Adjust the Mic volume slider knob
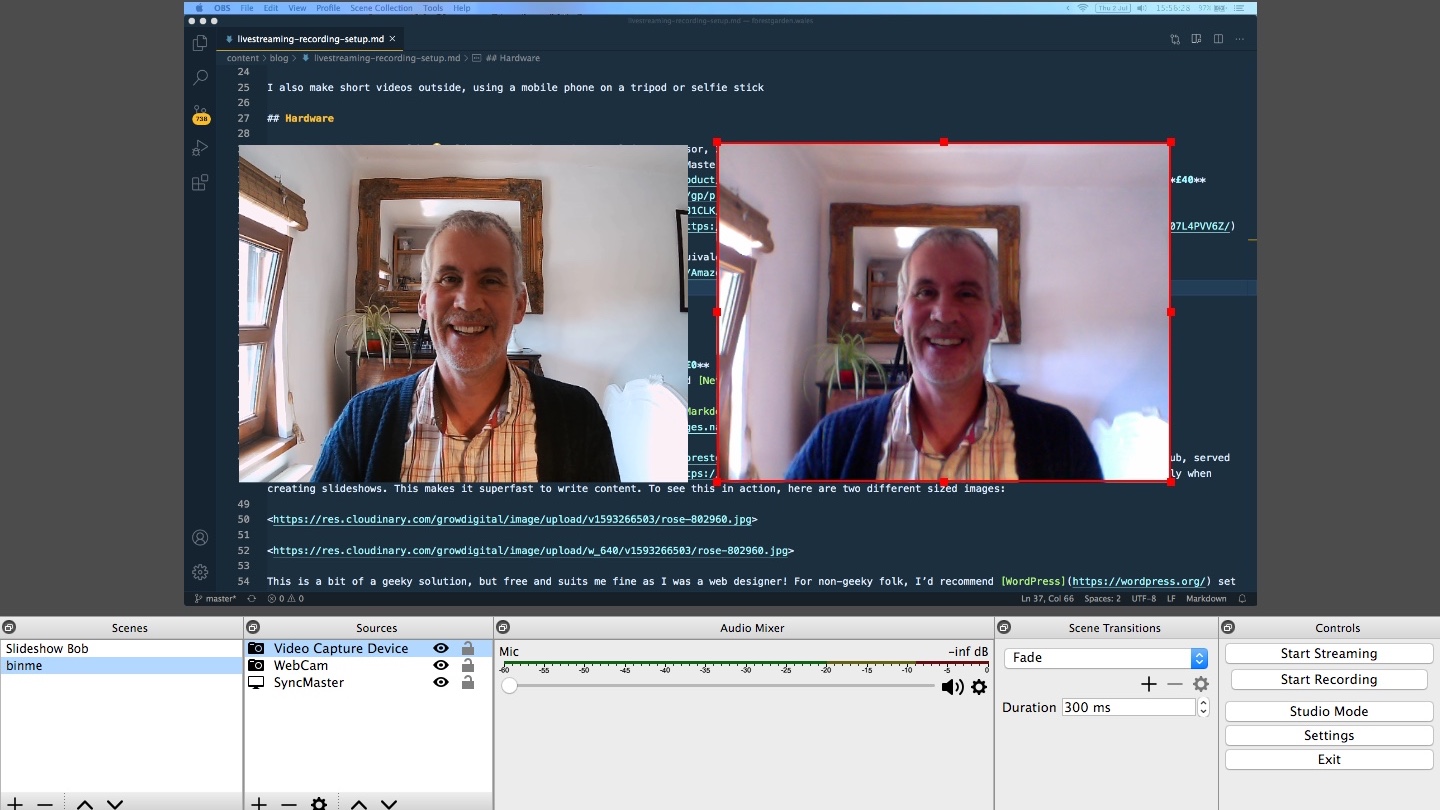Viewport: 1440px width, 810px height. pos(510,686)
